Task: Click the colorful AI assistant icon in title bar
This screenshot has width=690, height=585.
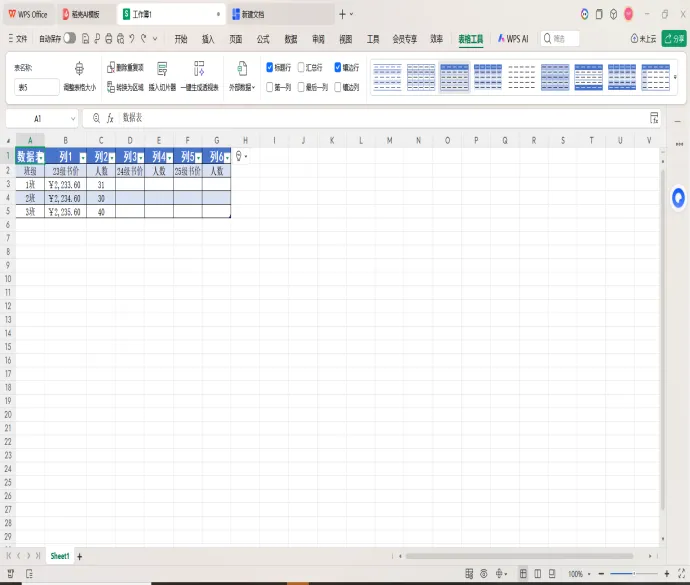Action: [584, 14]
